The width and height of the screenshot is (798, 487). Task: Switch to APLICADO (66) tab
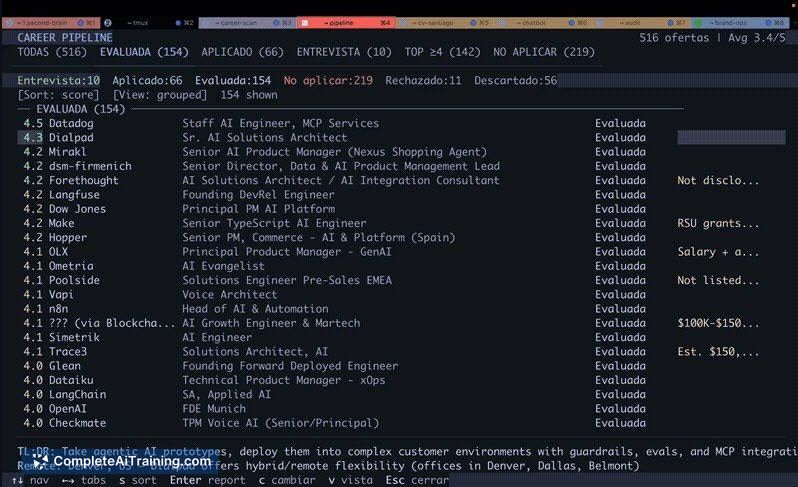click(x=242, y=52)
